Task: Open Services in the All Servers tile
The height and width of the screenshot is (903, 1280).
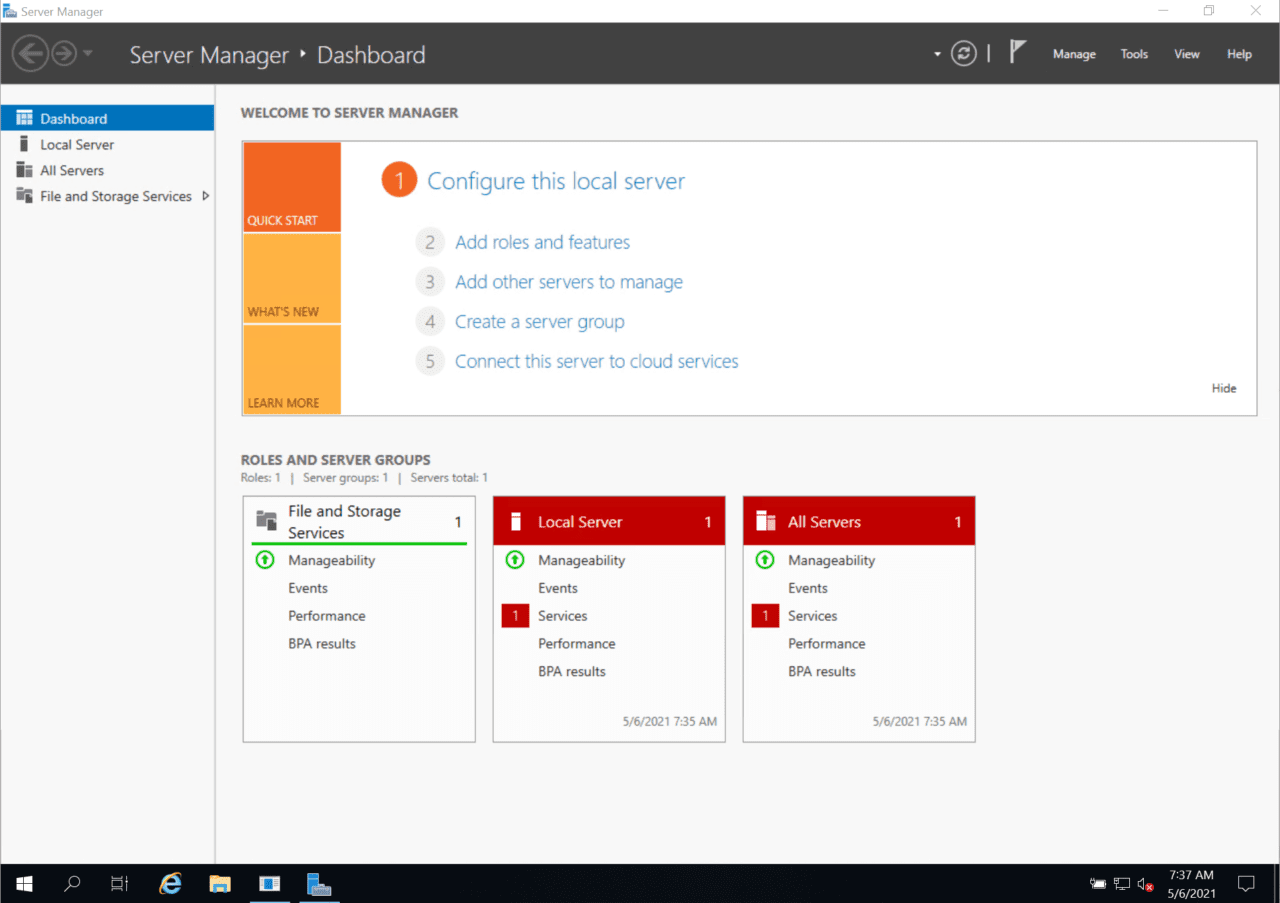Action: click(813, 616)
